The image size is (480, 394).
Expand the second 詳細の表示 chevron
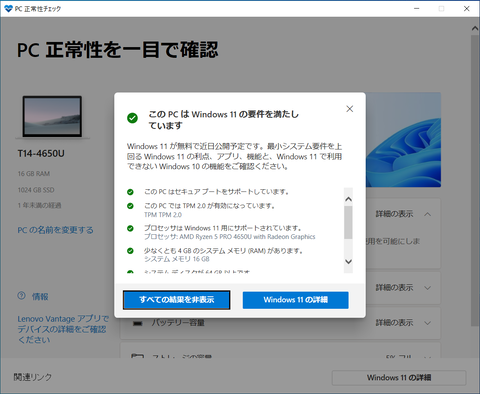coord(428,288)
